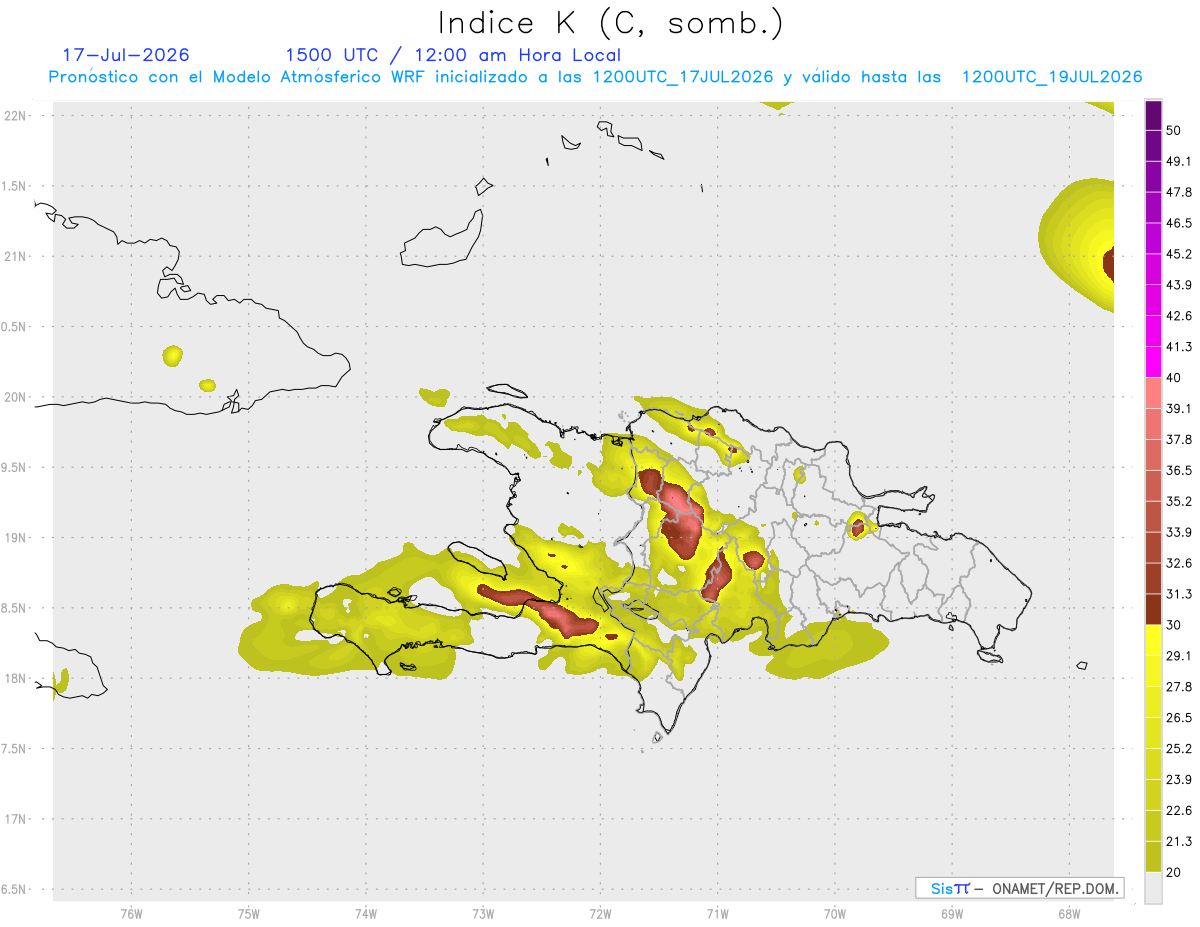Click the legend value "25.2"
Viewport: 1200px width, 927px height.
click(1179, 749)
